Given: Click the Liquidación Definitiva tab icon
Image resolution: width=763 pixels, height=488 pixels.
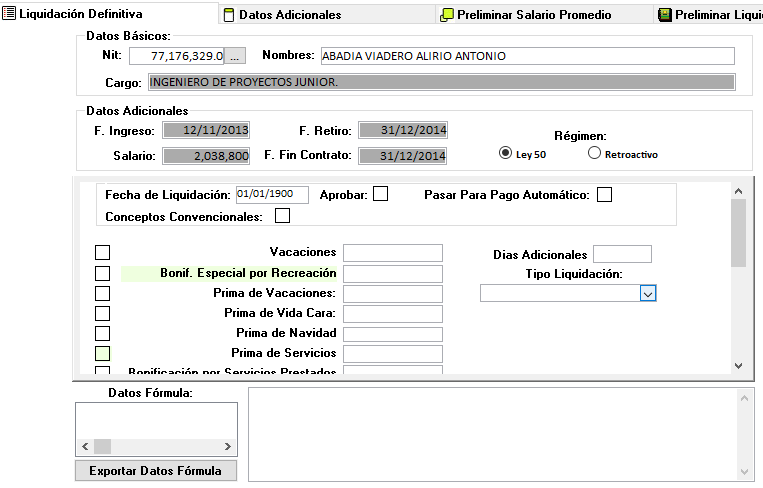Looking at the screenshot, I should (x=10, y=14).
